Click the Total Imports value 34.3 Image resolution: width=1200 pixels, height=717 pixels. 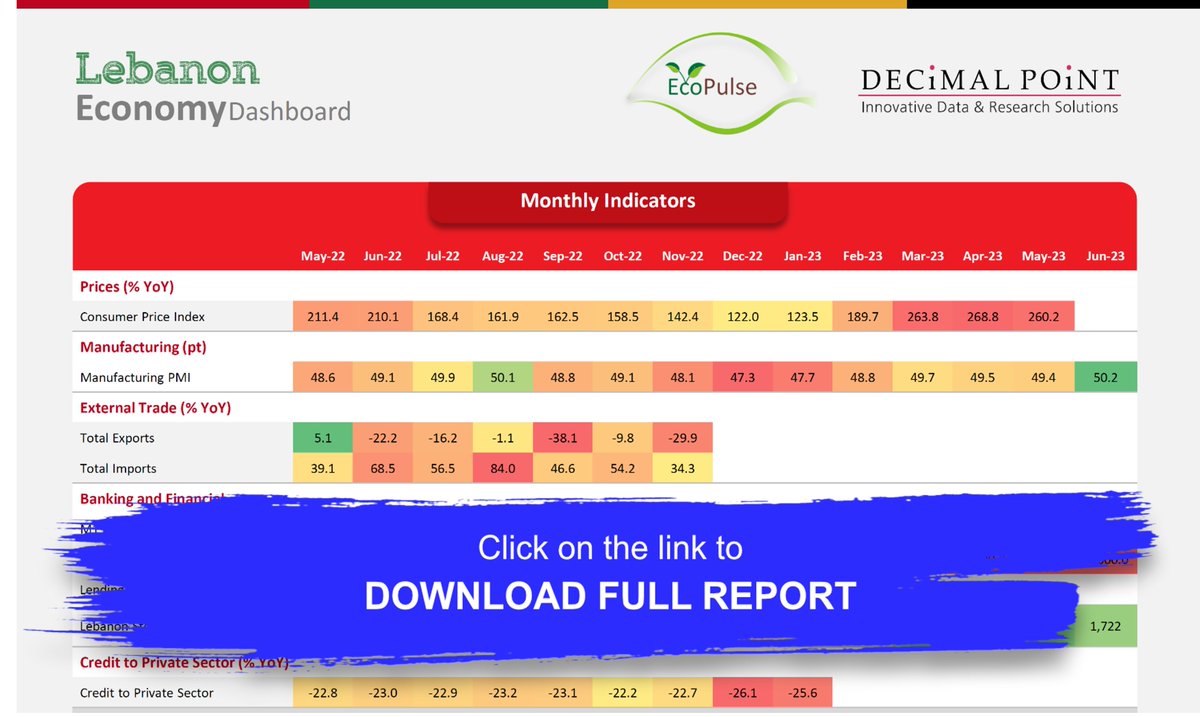point(682,468)
